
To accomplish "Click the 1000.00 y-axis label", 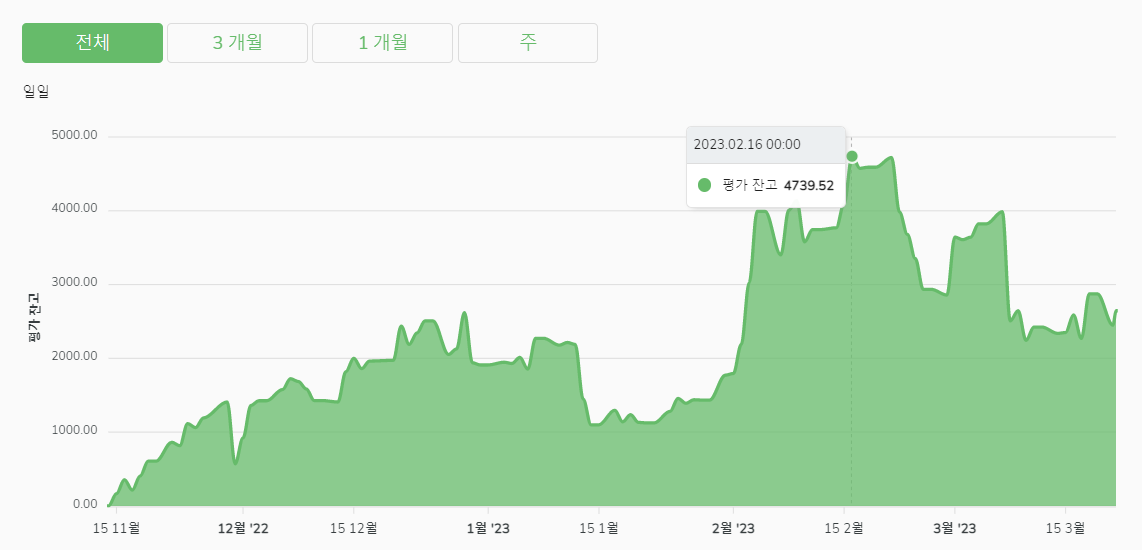I will pyautogui.click(x=74, y=431).
